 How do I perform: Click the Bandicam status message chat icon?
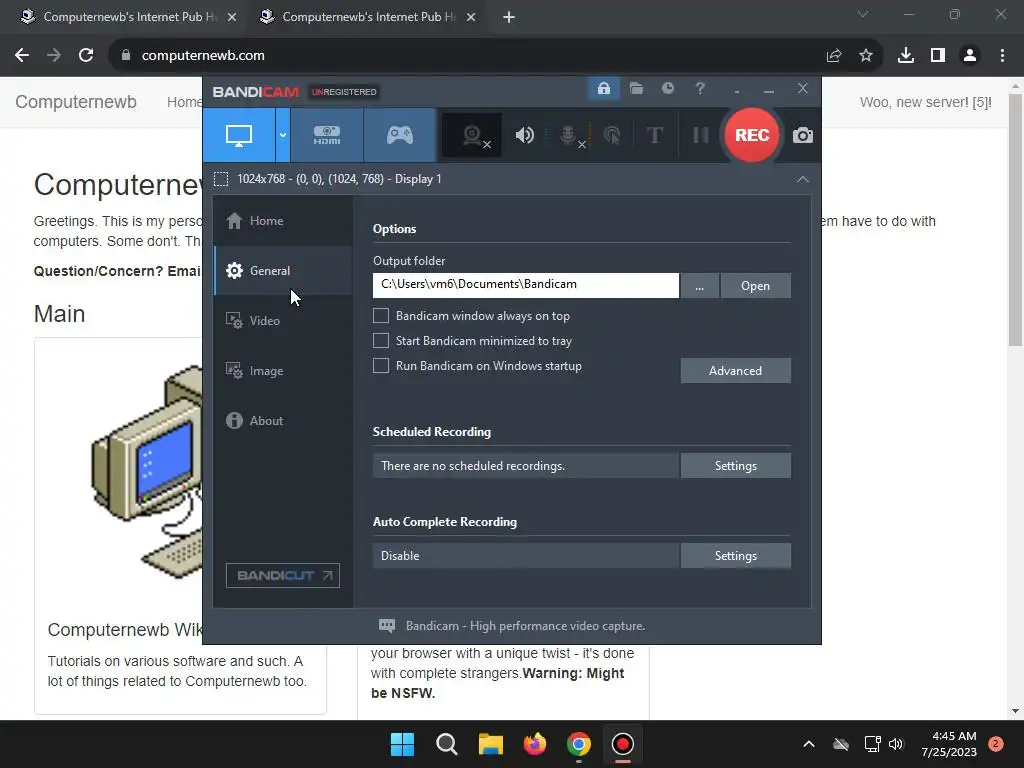pos(387,626)
